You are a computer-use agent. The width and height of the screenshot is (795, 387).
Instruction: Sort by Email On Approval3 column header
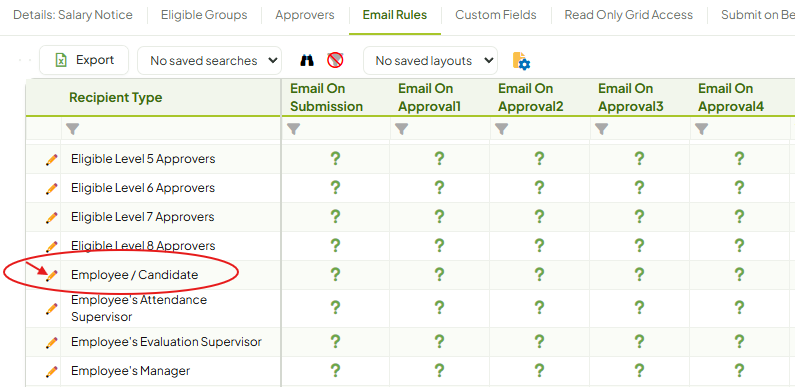(631, 97)
